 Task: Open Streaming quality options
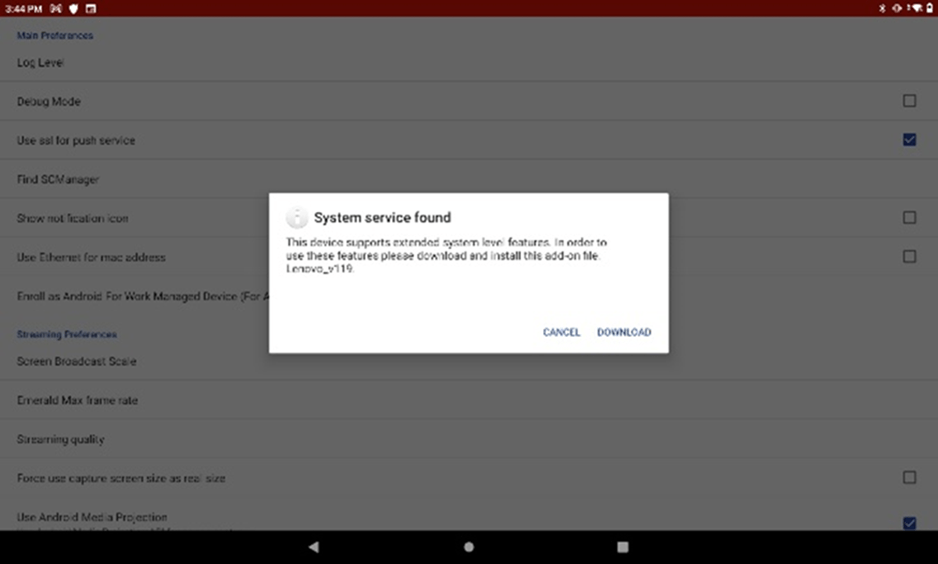[61, 439]
